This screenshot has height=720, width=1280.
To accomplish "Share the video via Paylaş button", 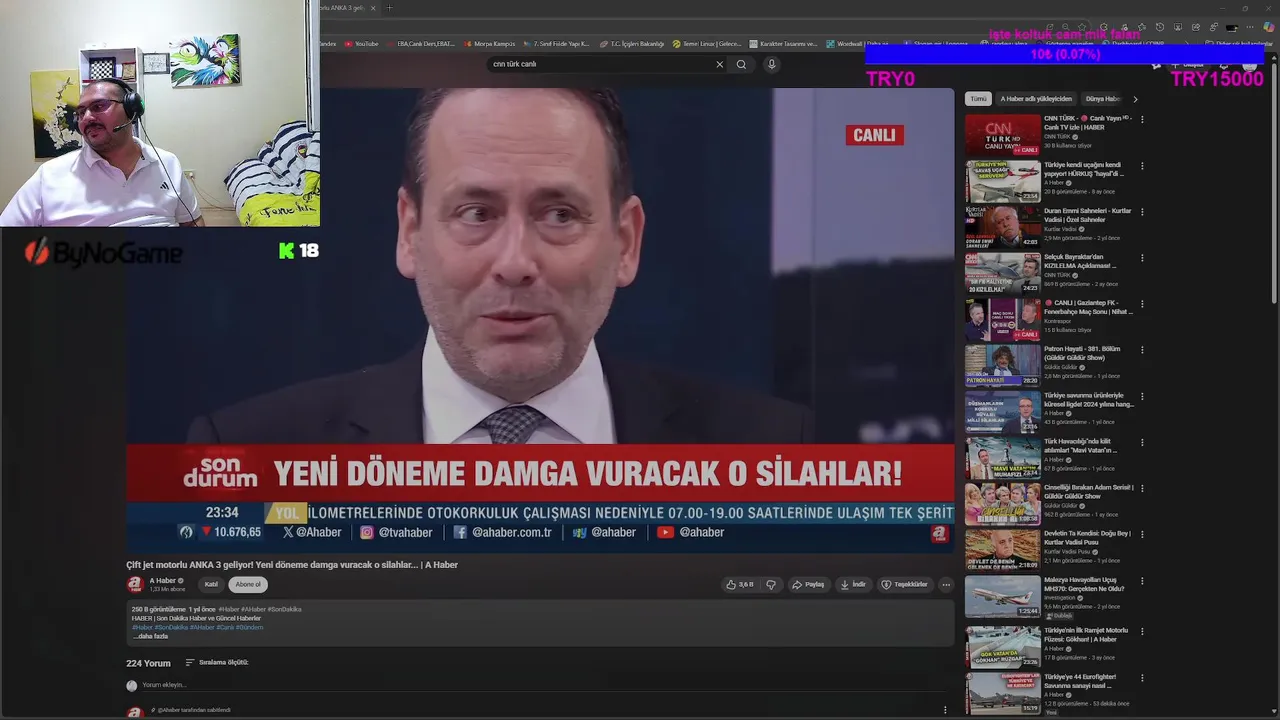I will coord(808,585).
